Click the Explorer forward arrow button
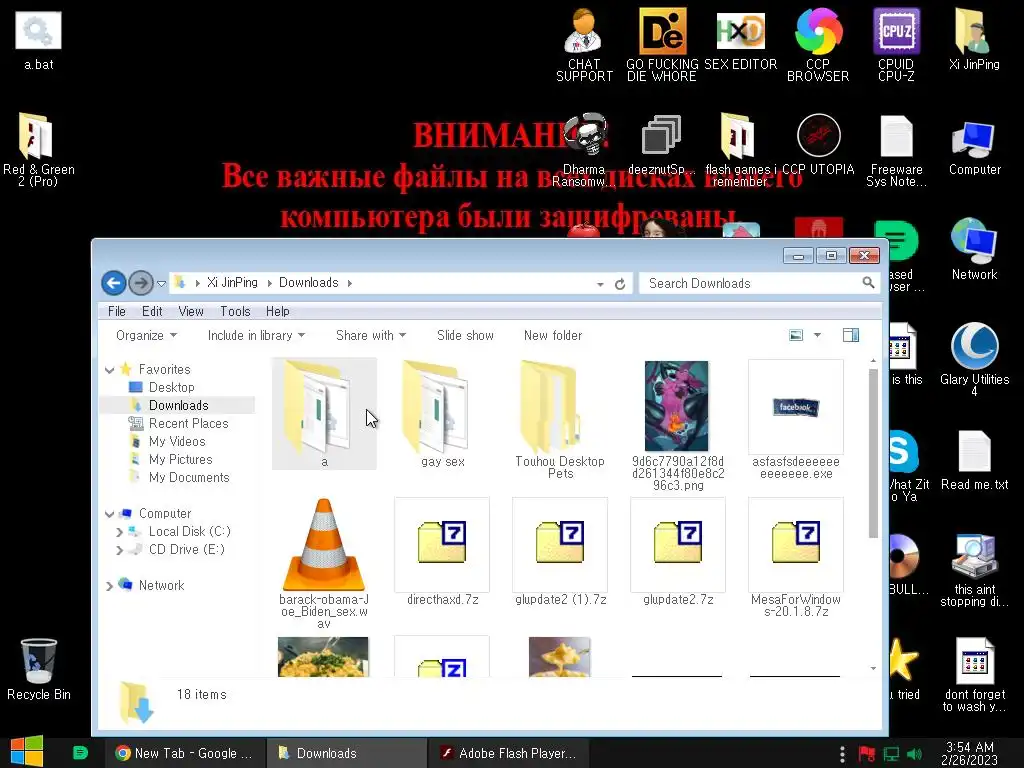Screen dimensions: 1024x768 (x=140, y=283)
